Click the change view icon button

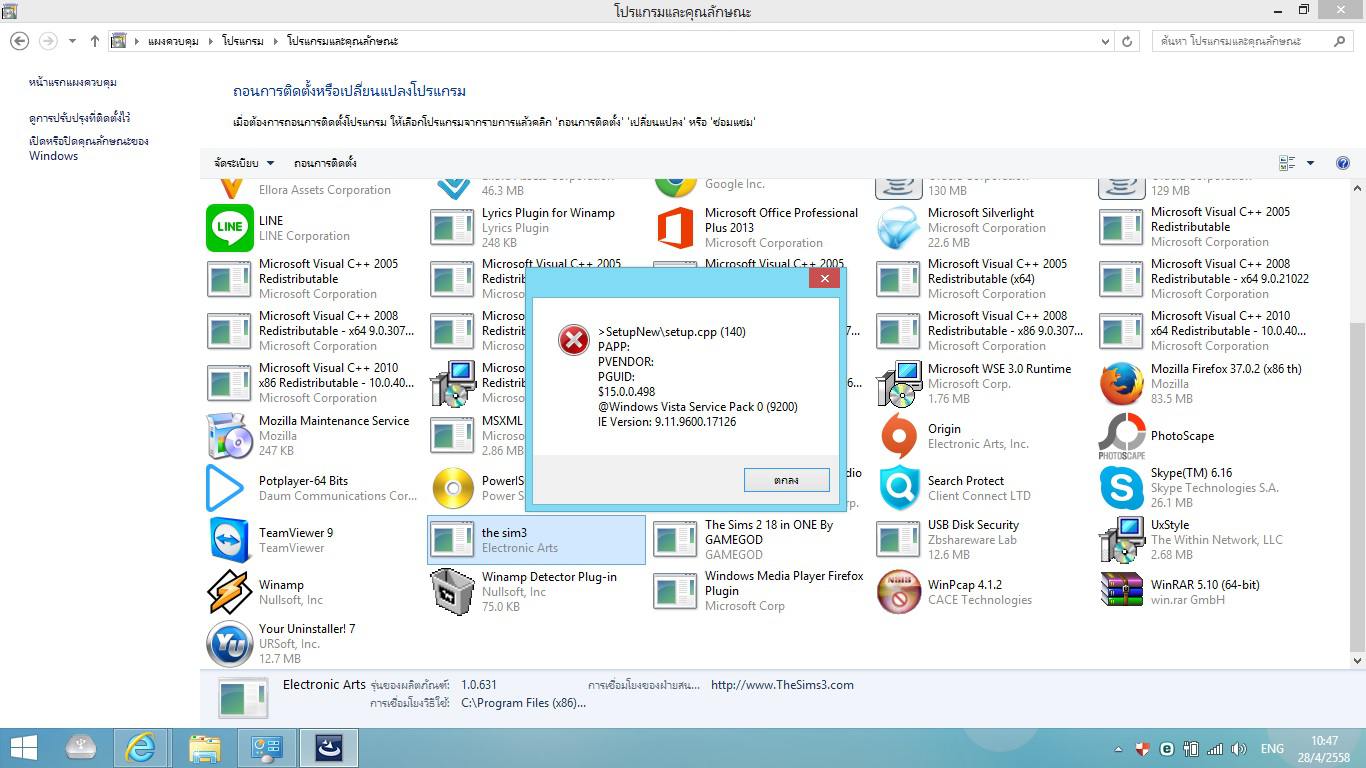(1287, 163)
